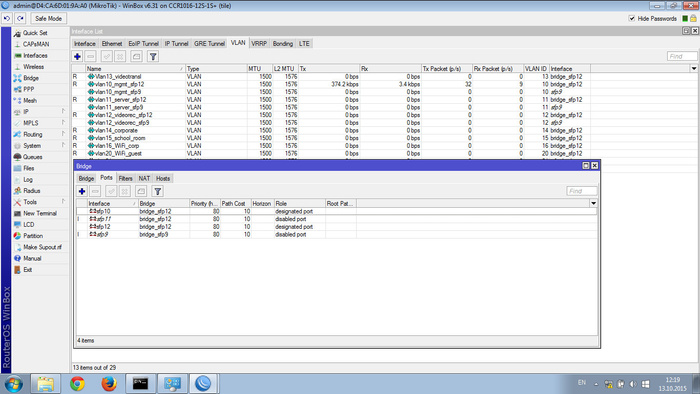Switch to the VRRP tab
700x394 pixels.
click(259, 44)
